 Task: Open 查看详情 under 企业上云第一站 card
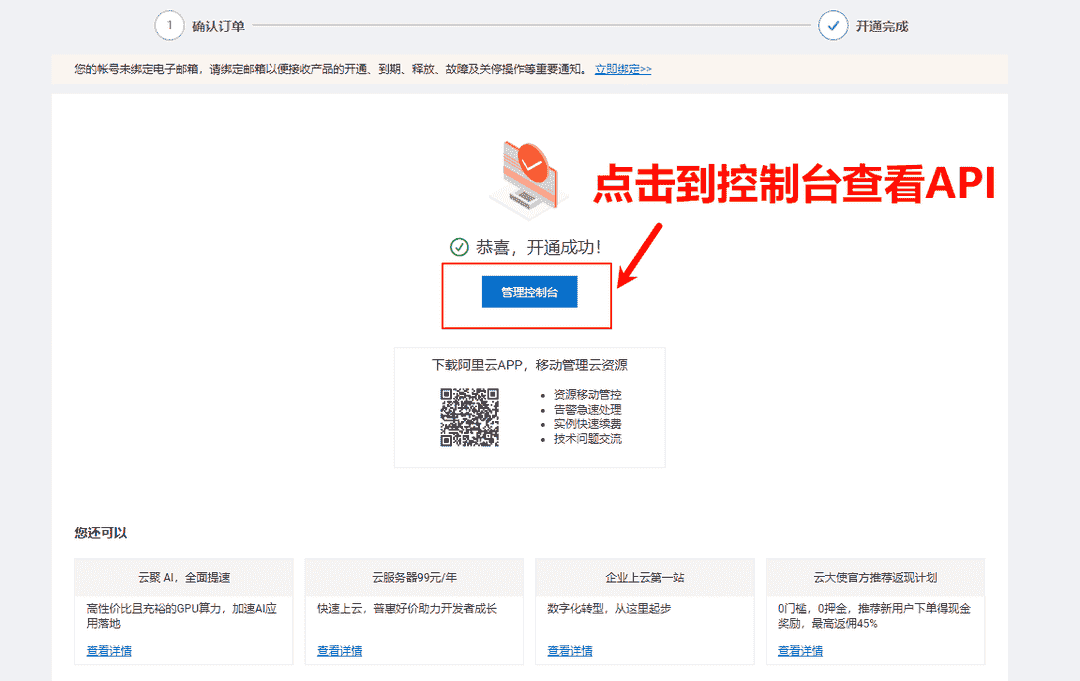[x=569, y=651]
